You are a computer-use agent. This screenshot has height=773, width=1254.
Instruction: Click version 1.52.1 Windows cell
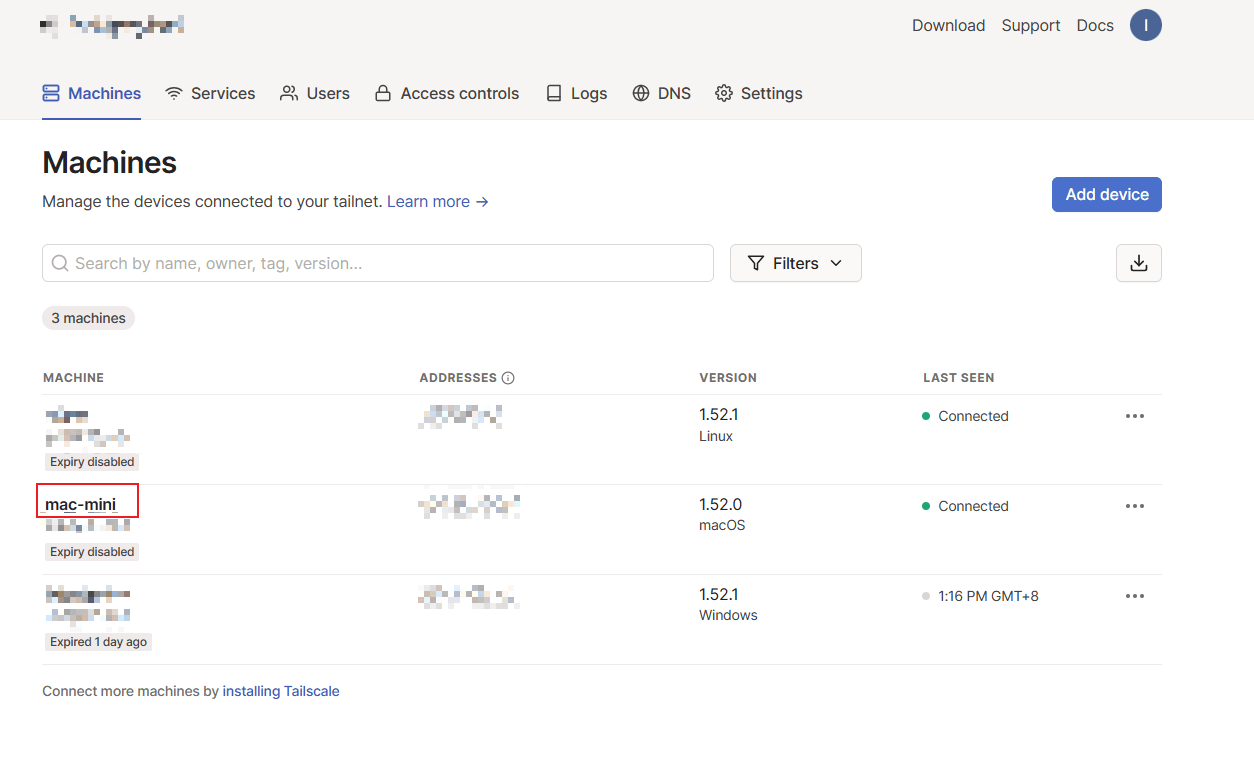[728, 604]
